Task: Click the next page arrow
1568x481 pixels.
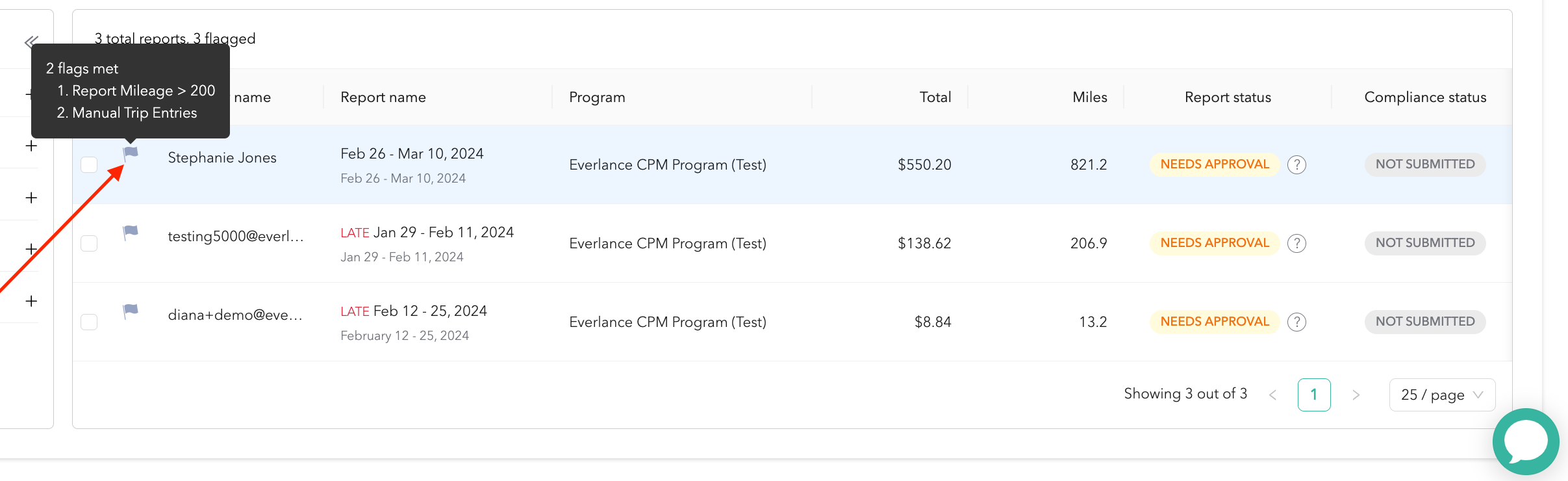Action: 1356,395
